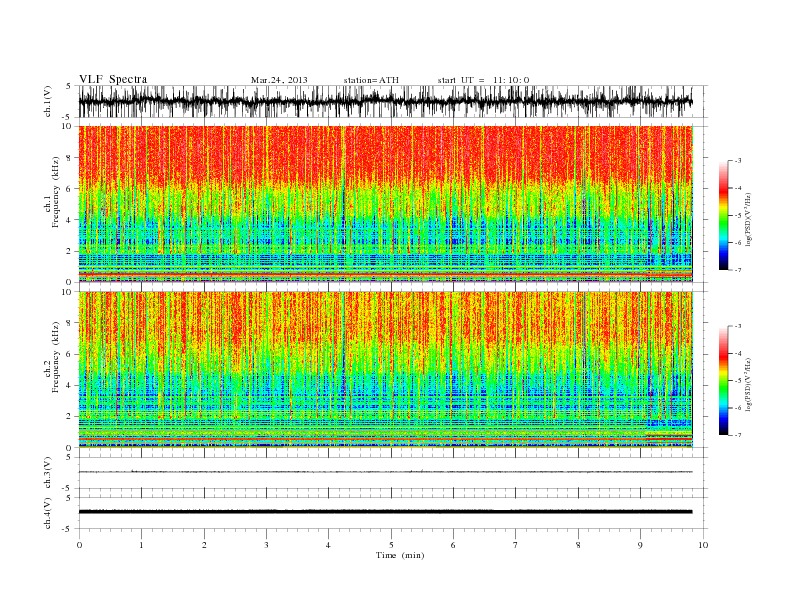
Task: Click the ch.2 spectrogram color scale bar
Action: [x=723, y=381]
